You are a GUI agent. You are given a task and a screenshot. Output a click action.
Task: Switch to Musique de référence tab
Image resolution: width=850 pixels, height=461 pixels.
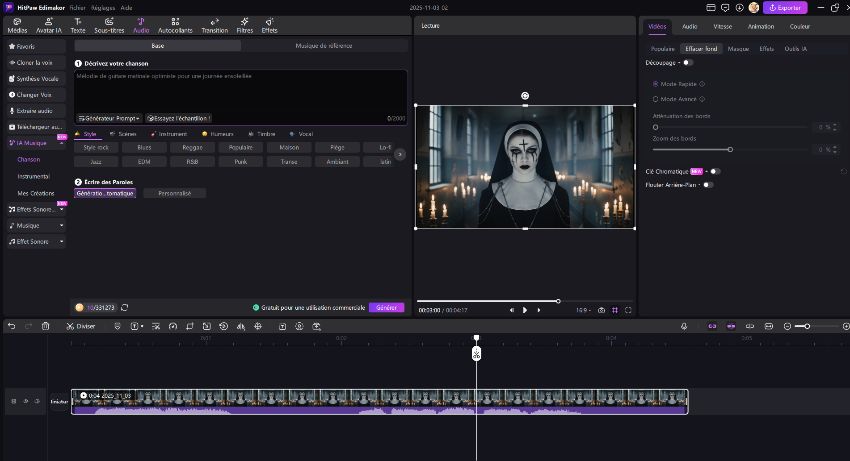point(324,46)
